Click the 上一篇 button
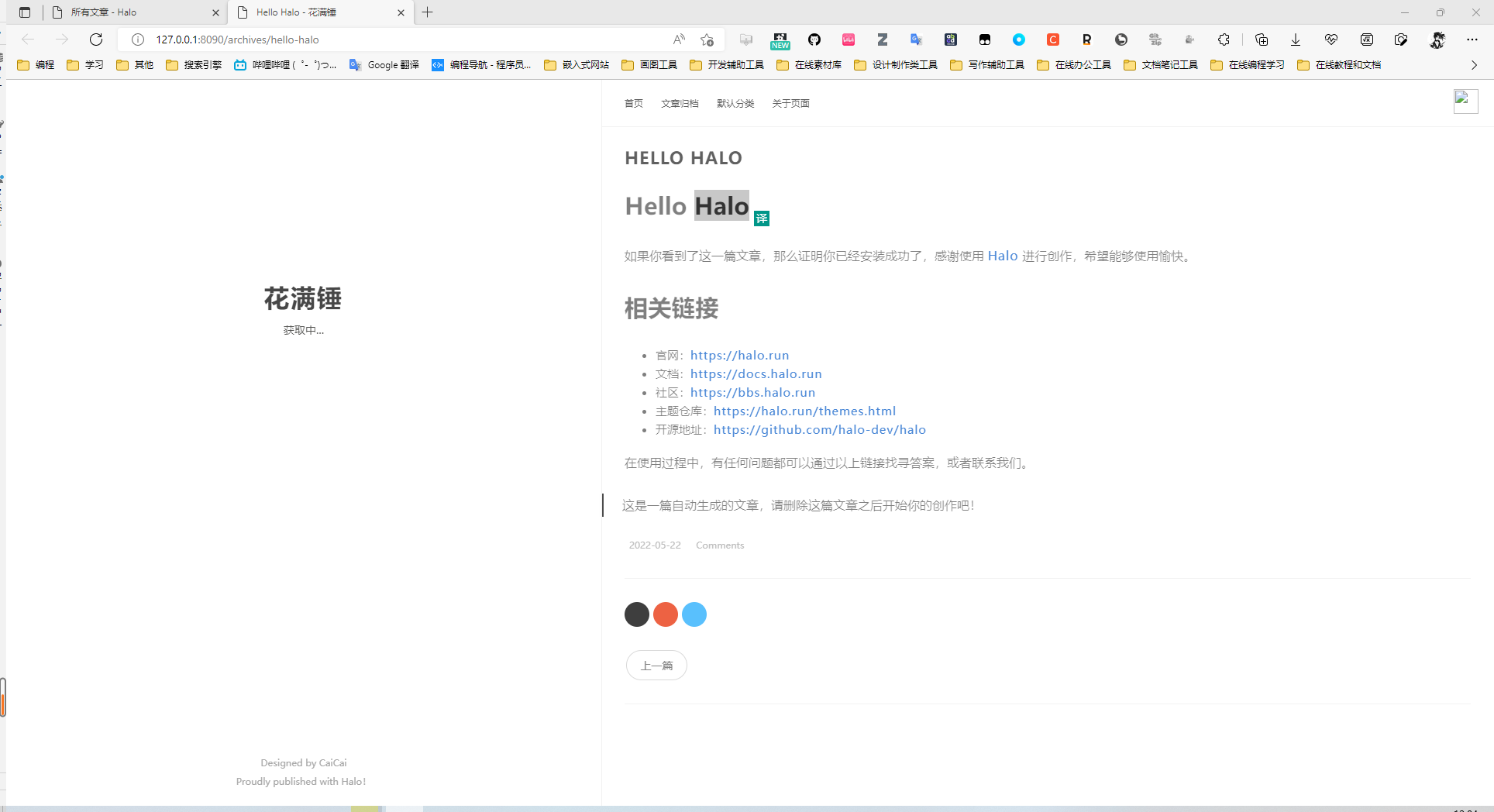The width and height of the screenshot is (1494, 812). (x=656, y=666)
